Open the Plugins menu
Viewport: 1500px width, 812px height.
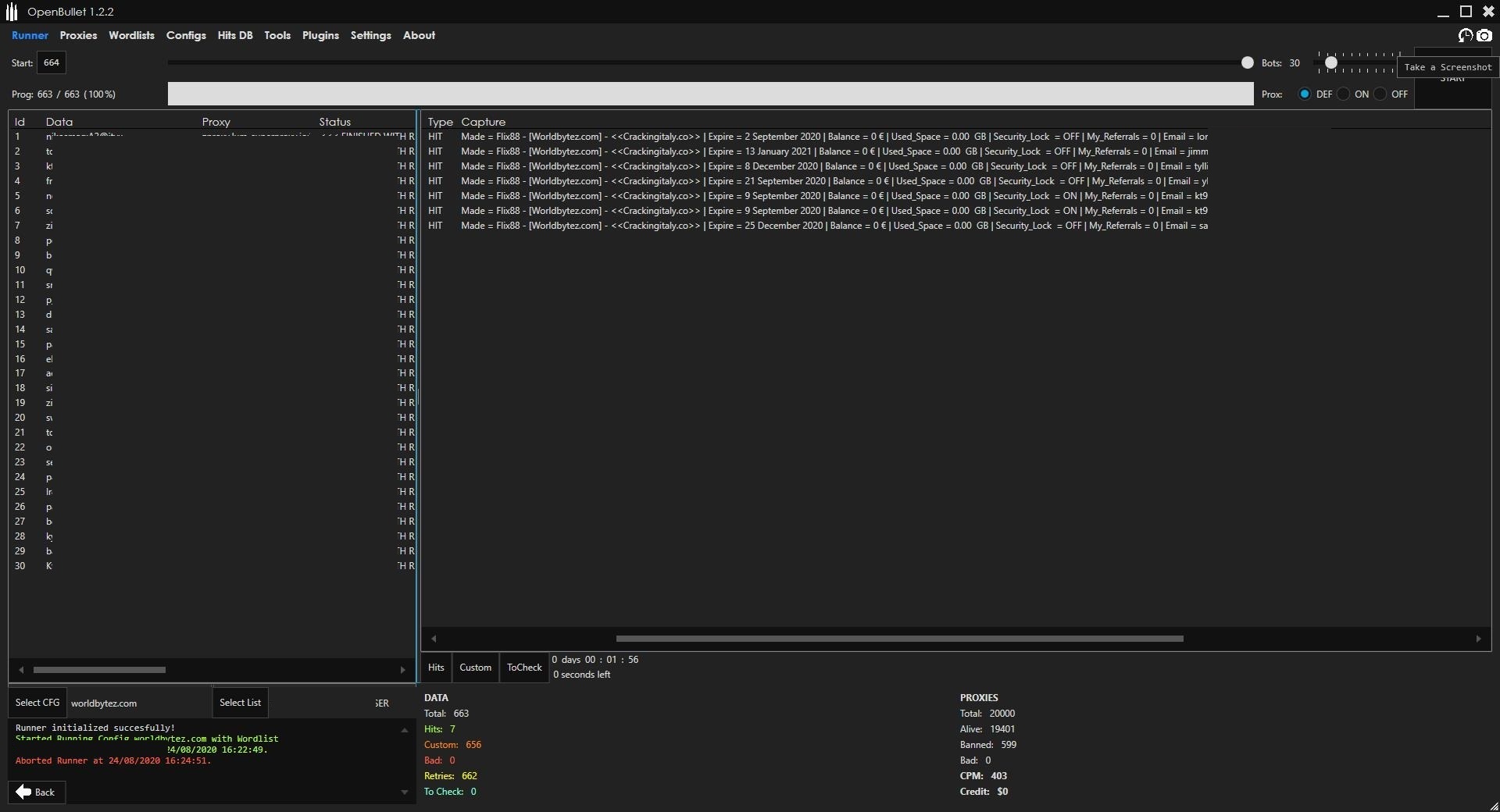pos(320,35)
